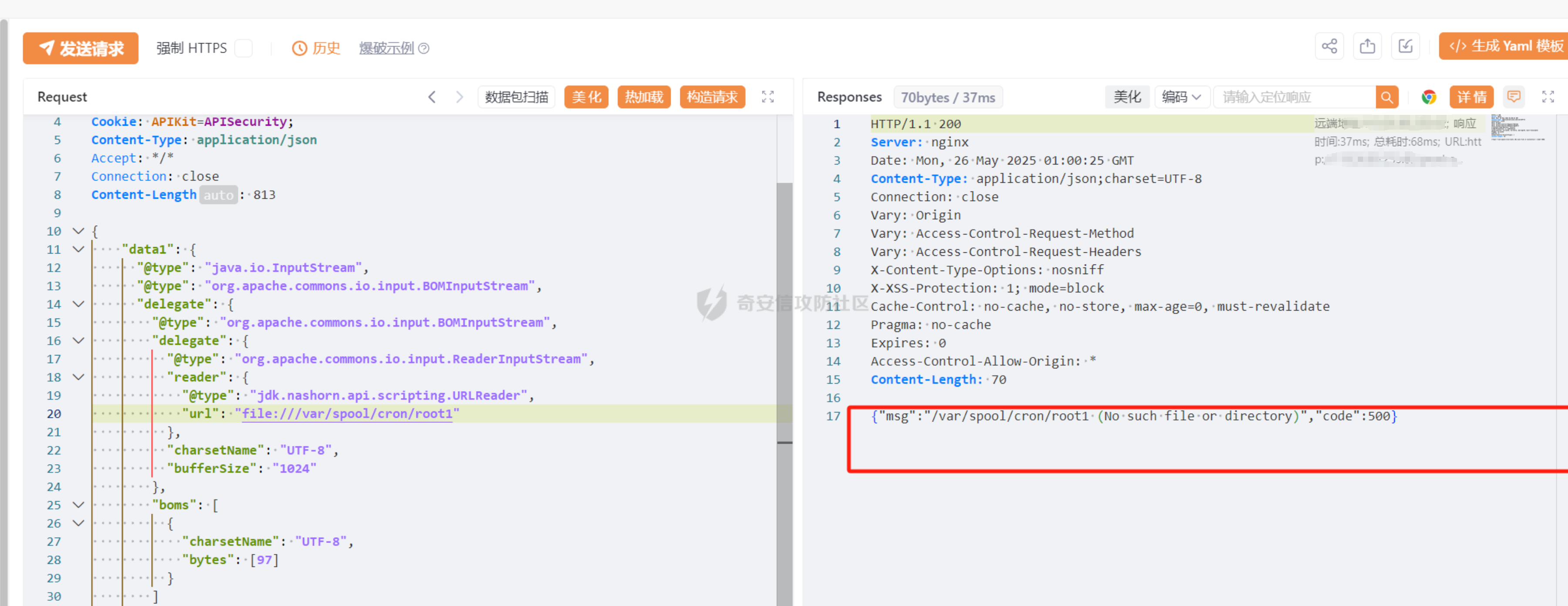Screen dimensions: 1568x606
Task: Click the 构造请求 build request button
Action: 712,97
